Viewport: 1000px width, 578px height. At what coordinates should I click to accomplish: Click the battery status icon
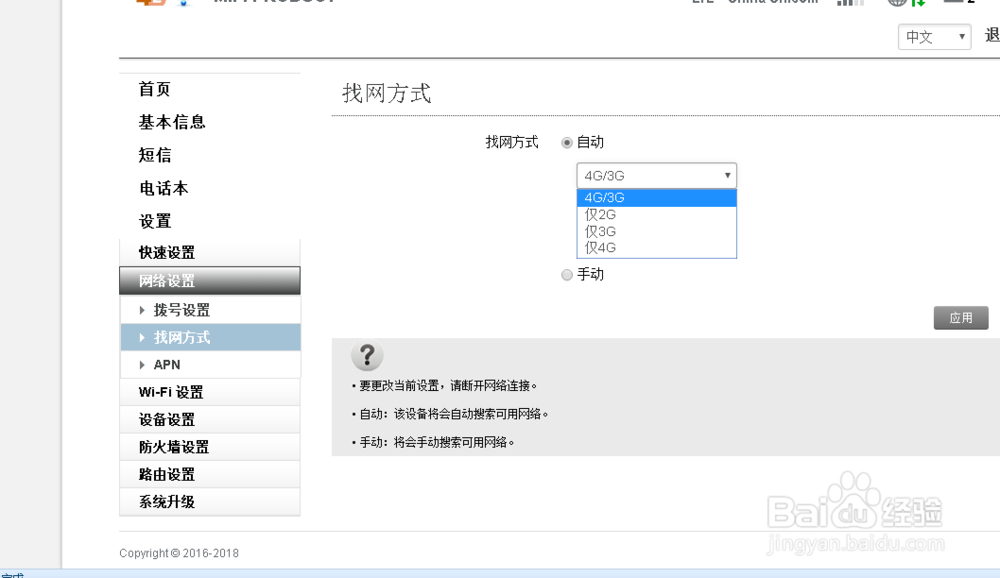[955, 3]
